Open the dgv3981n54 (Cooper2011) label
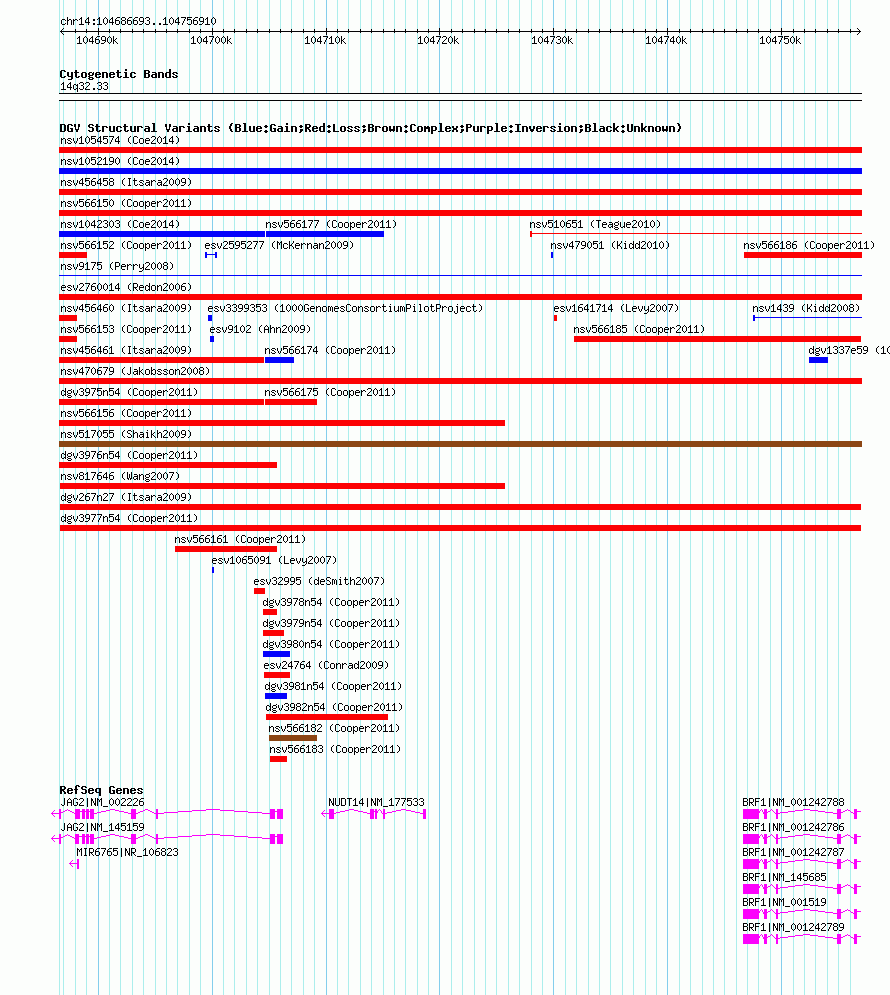Viewport: 890px width, 995px height. pos(333,686)
